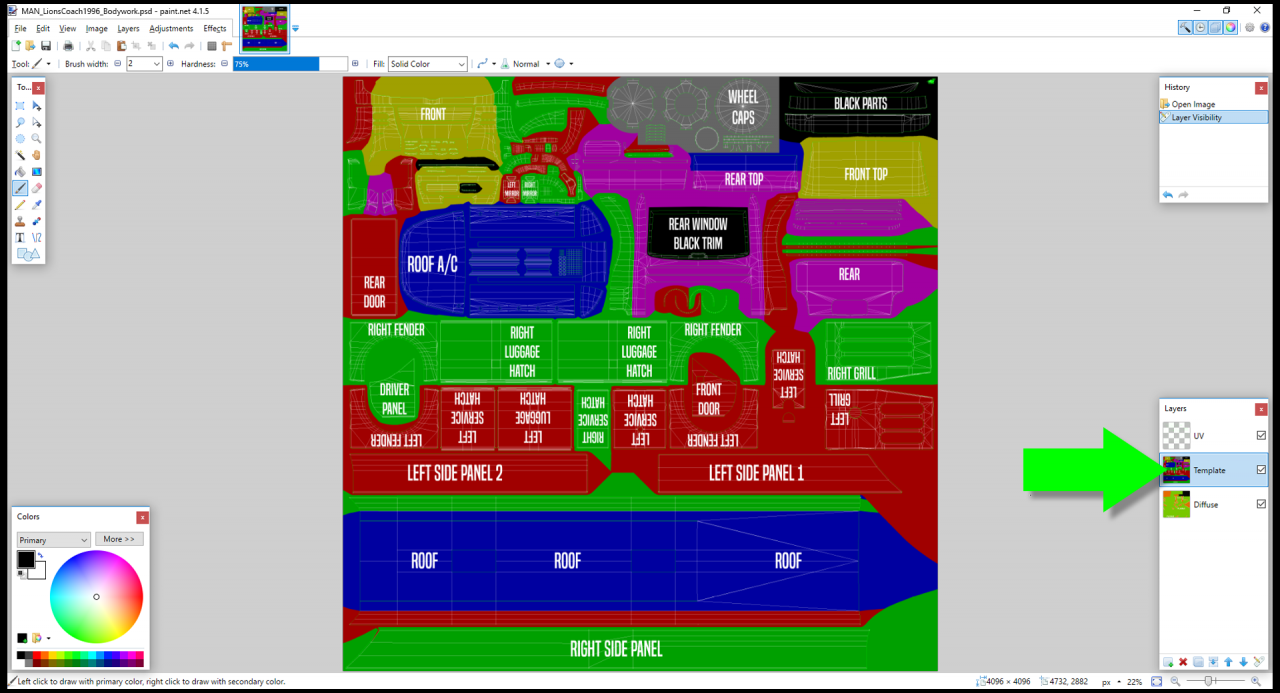Select the Magic Wand tool

click(20, 155)
